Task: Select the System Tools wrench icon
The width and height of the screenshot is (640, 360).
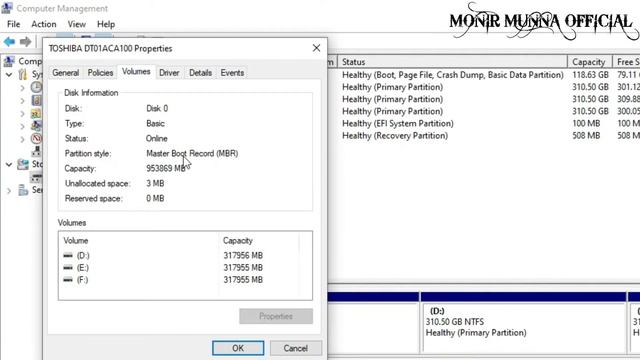Action: pos(23,74)
